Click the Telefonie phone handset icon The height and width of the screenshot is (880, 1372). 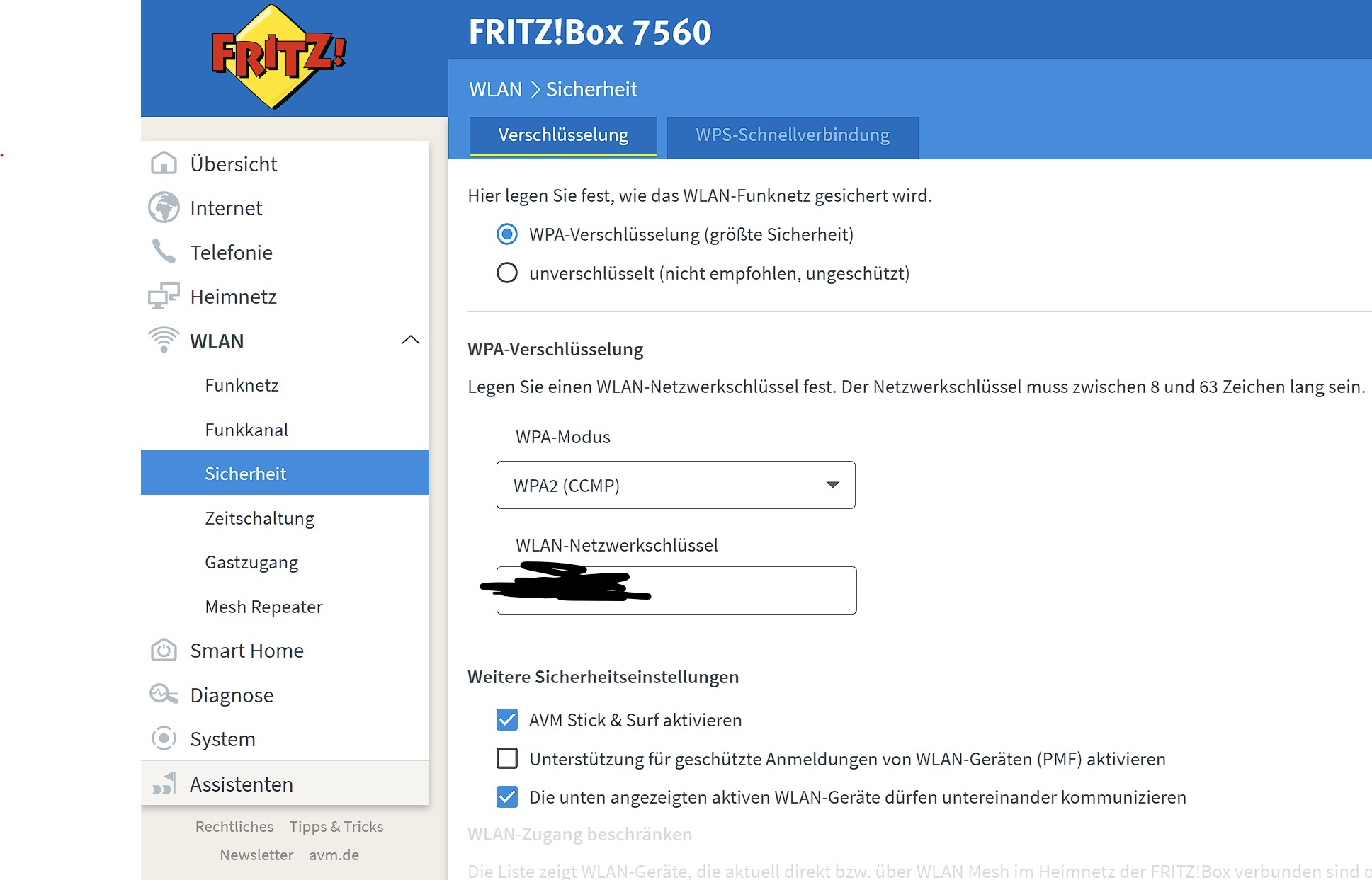coord(164,251)
